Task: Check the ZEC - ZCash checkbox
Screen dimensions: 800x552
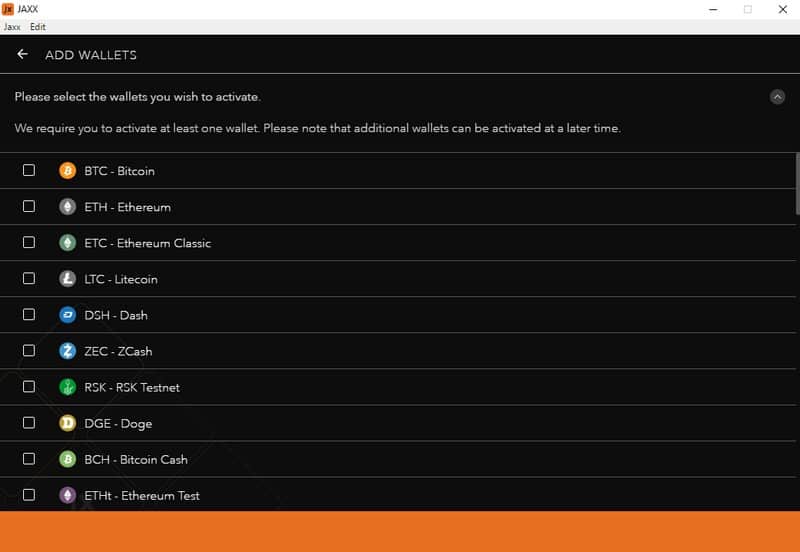Action: [x=29, y=350]
